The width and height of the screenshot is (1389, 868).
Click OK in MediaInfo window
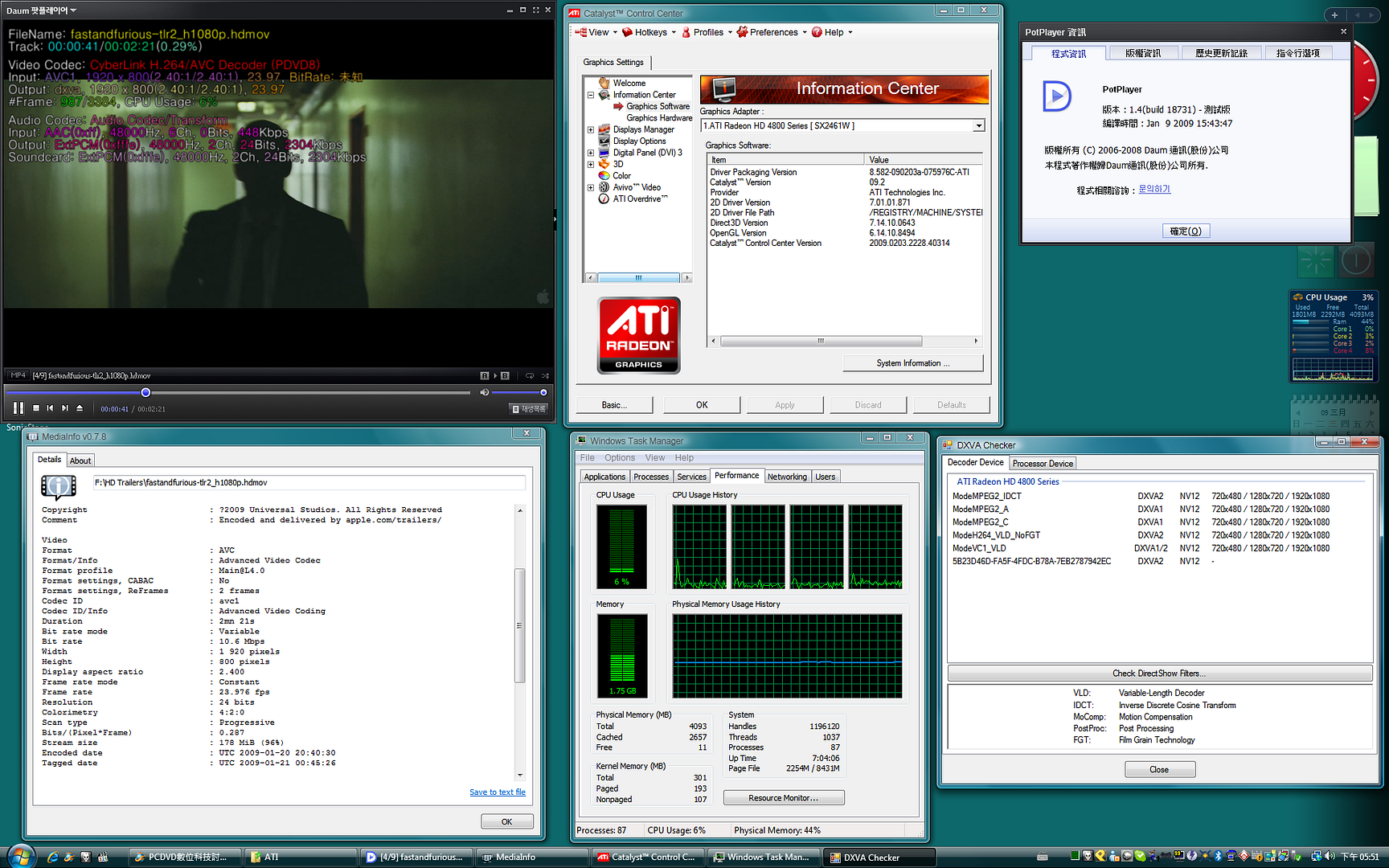[506, 821]
